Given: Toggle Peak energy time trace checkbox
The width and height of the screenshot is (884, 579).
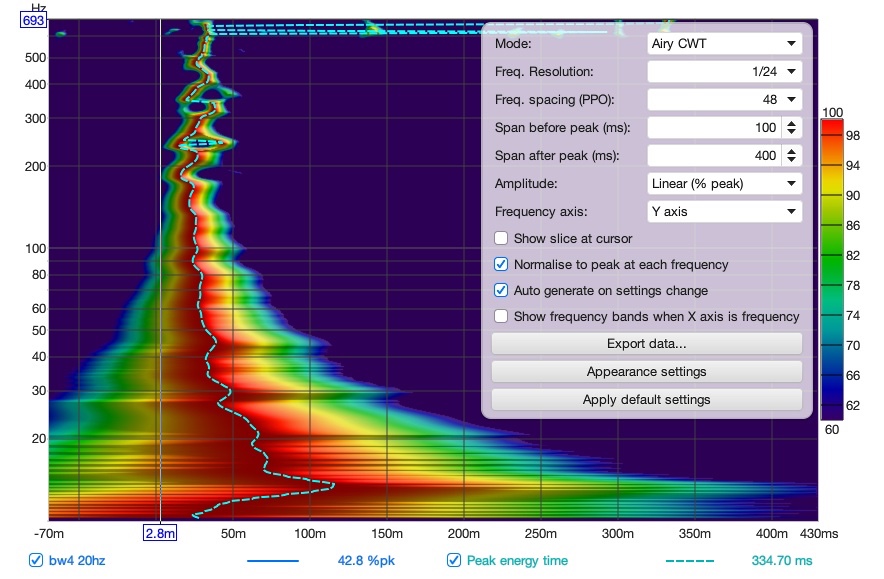Looking at the screenshot, I should tap(453, 560).
